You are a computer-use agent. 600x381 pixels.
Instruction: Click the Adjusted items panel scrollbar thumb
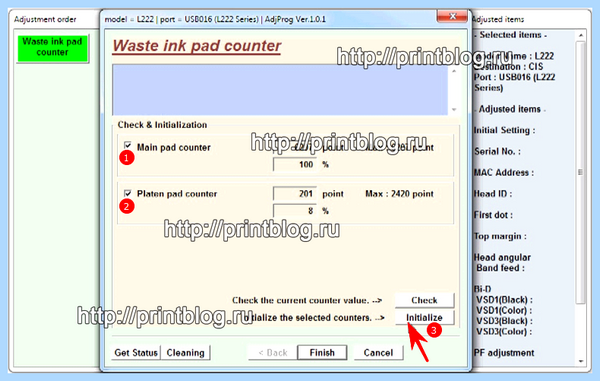tap(581, 172)
